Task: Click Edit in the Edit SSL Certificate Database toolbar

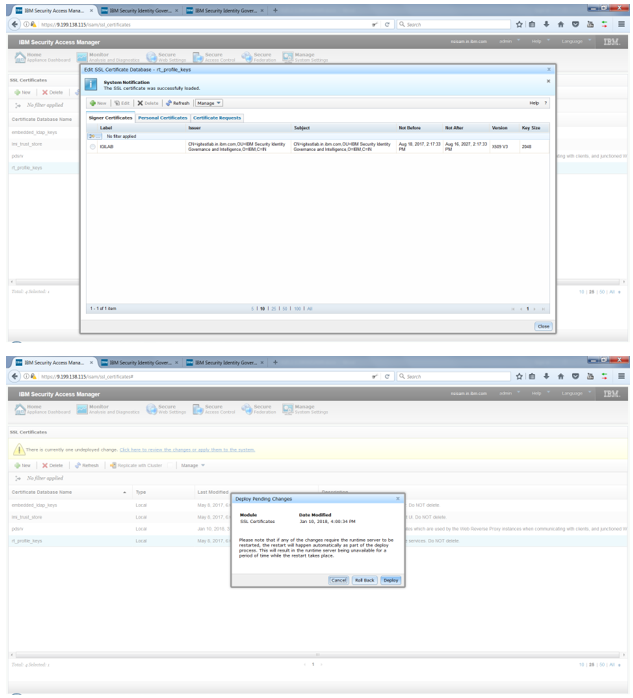Action: 122,103
